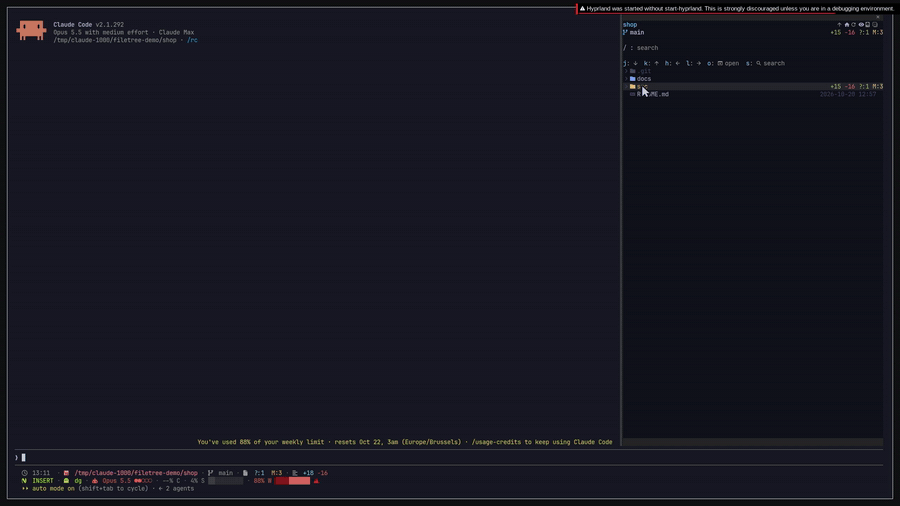Click the shop root folder name

click(630, 25)
